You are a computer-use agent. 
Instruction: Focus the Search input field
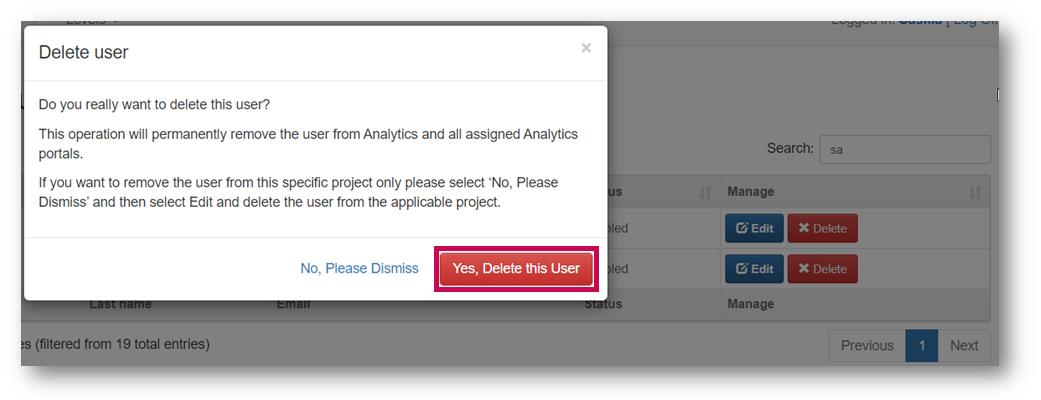coord(905,150)
